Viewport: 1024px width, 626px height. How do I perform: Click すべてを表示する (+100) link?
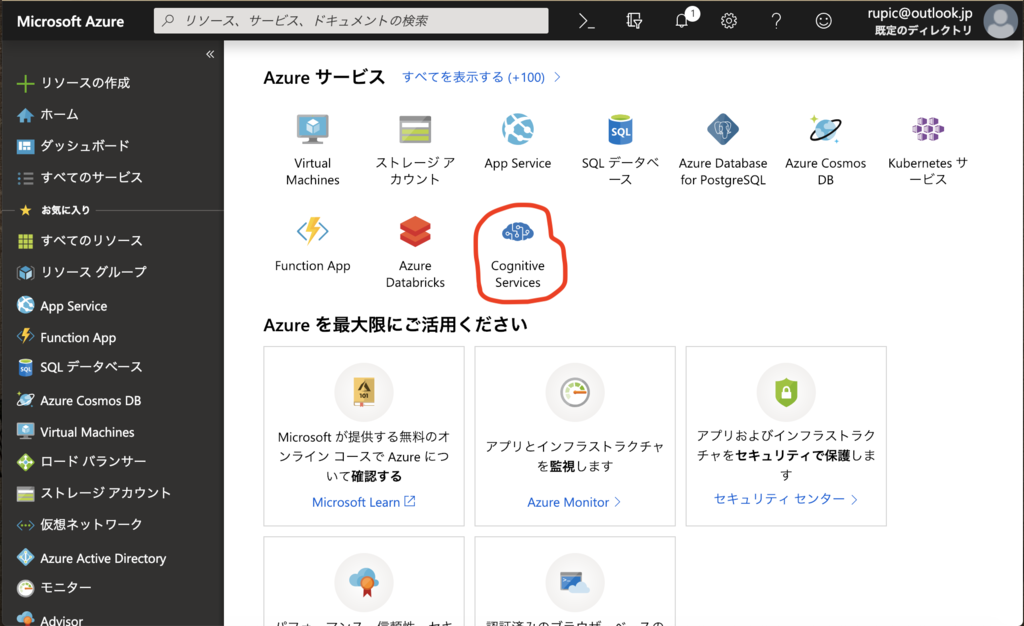point(481,77)
